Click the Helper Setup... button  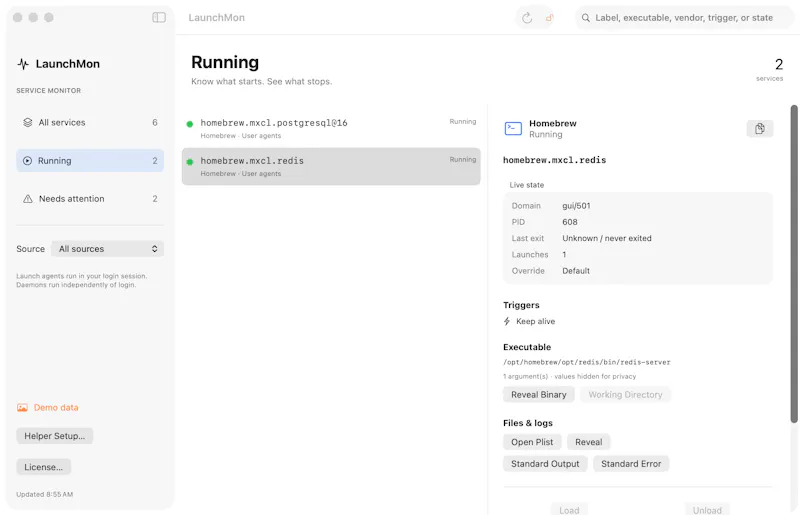[x=55, y=436]
